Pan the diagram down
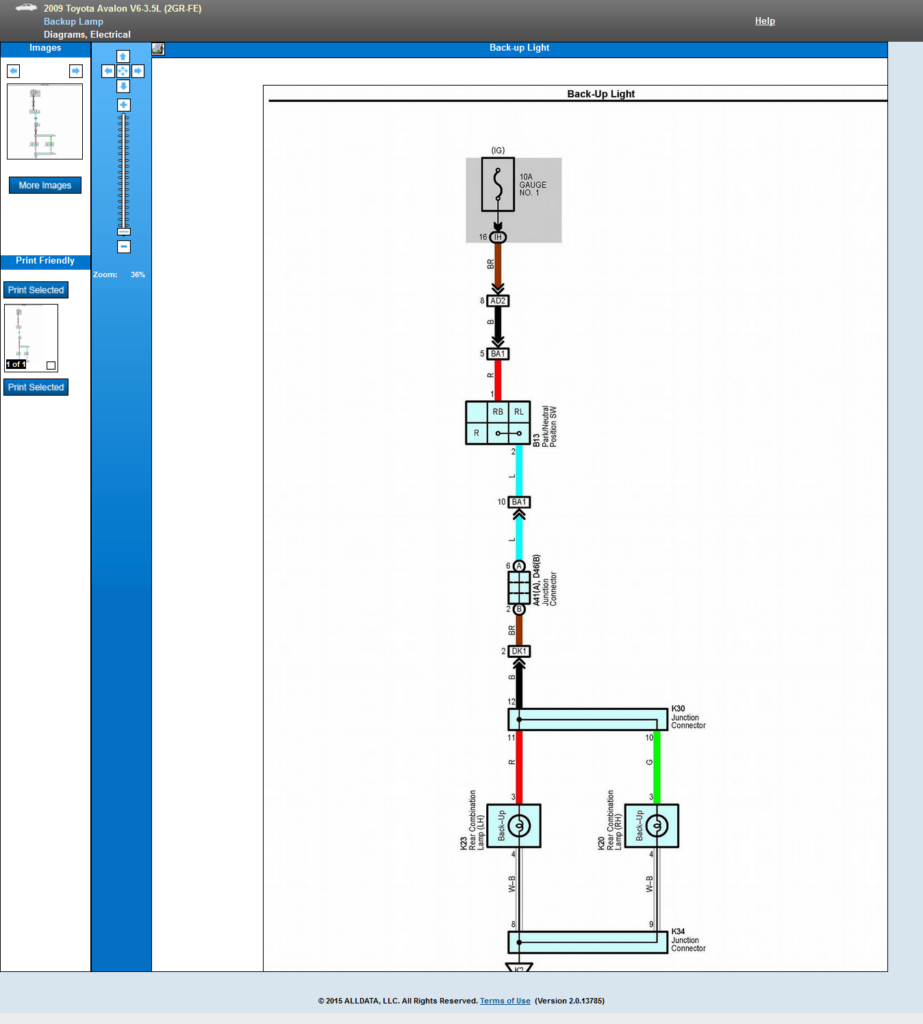Screen dimensions: 923x1024 123,86
